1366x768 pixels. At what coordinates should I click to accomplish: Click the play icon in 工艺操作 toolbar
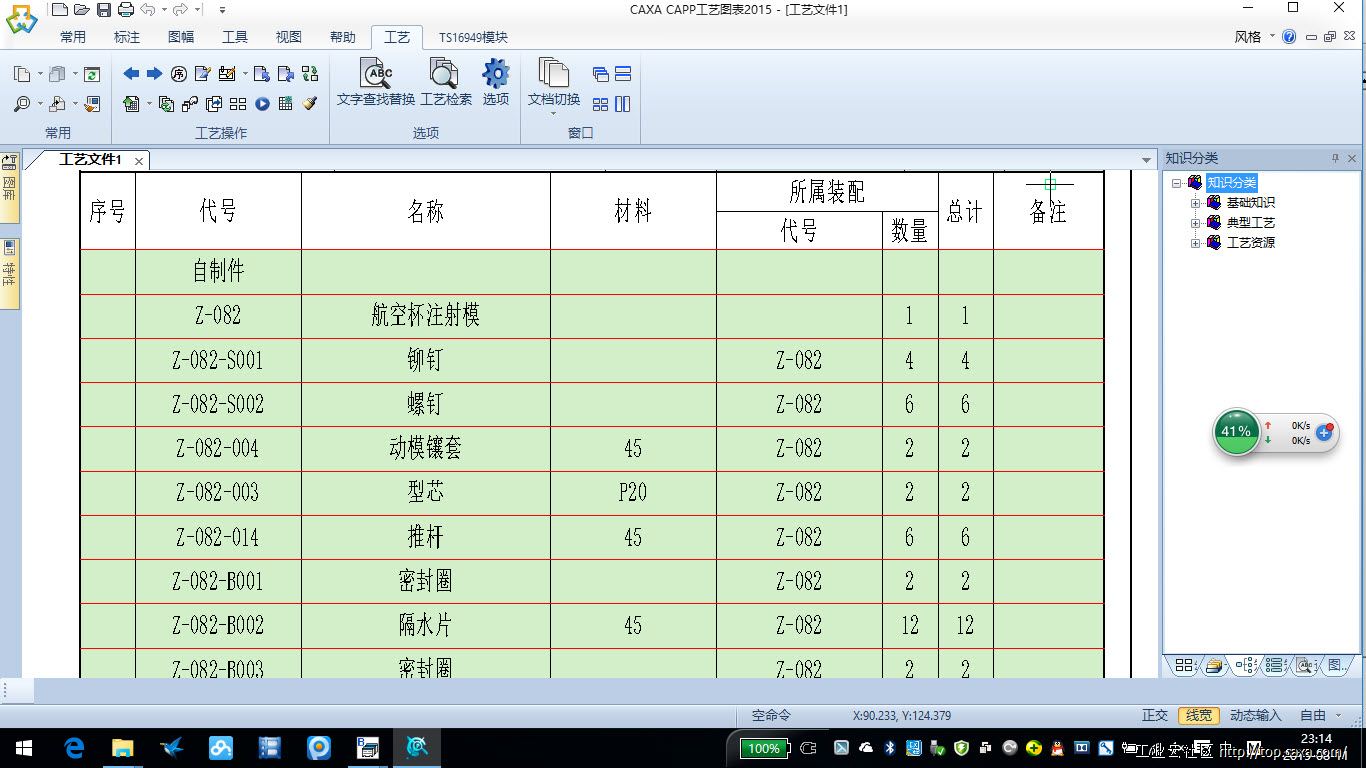click(x=262, y=103)
